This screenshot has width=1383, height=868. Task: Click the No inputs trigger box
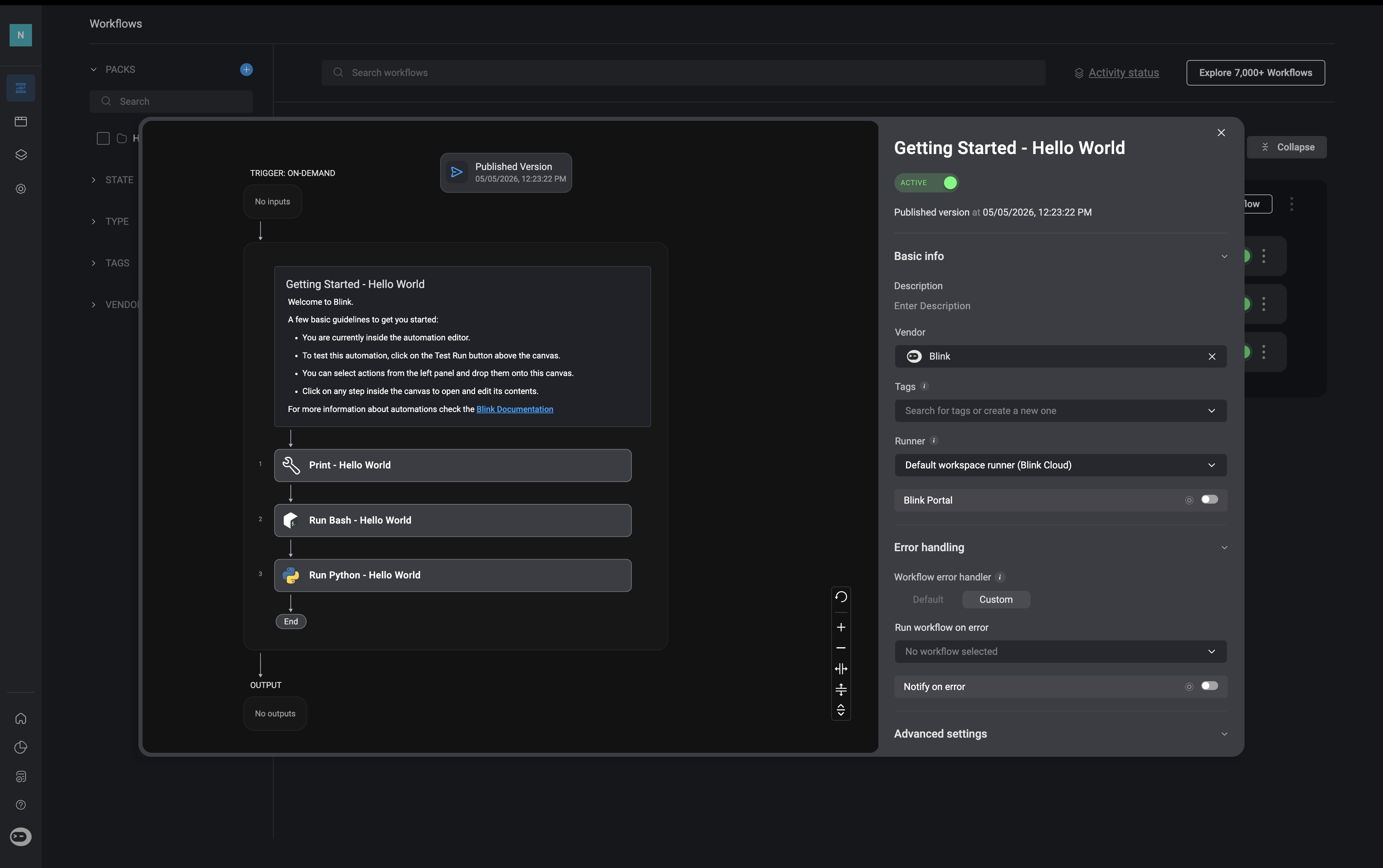[273, 202]
